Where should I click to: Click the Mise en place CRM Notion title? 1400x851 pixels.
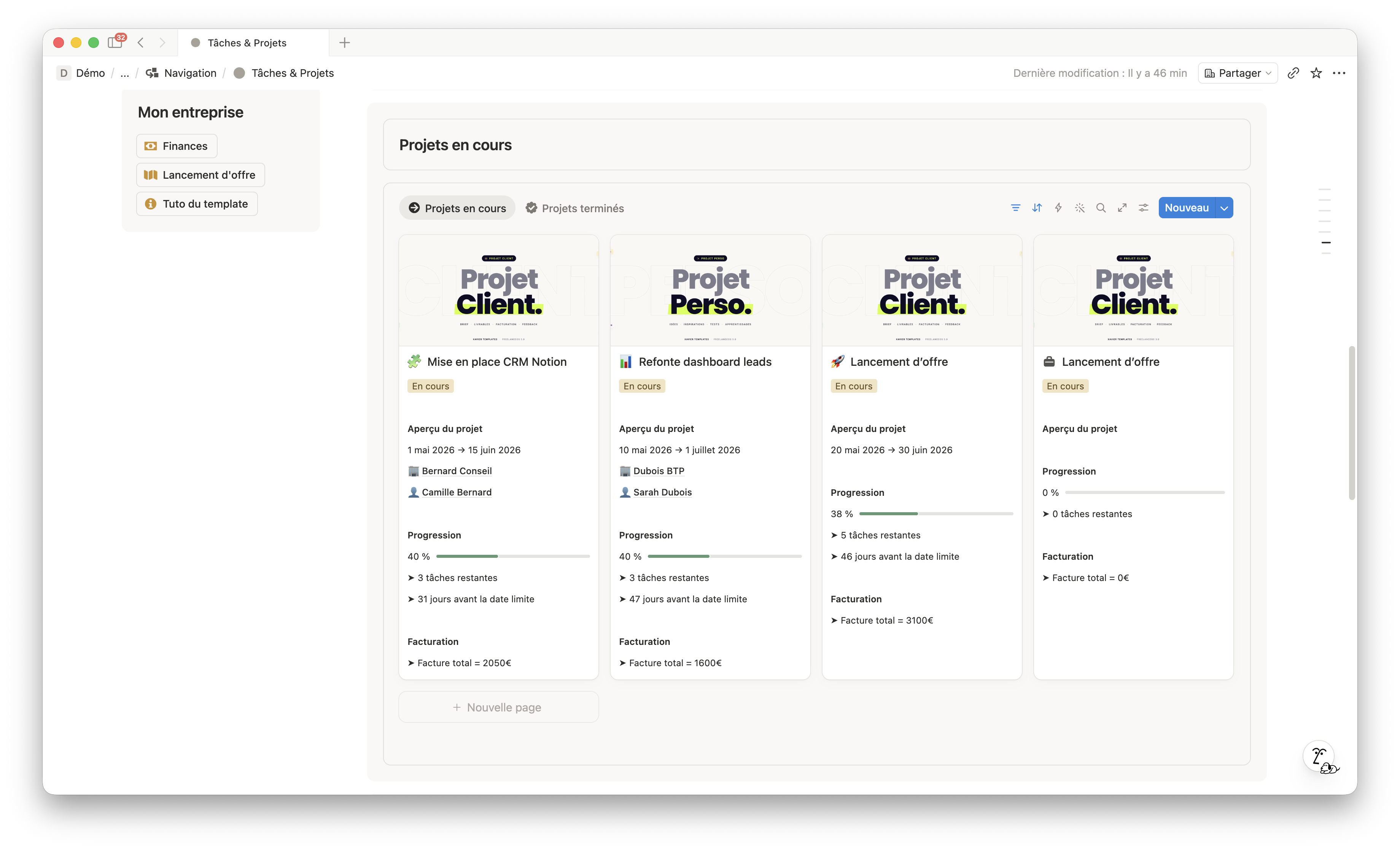(496, 362)
